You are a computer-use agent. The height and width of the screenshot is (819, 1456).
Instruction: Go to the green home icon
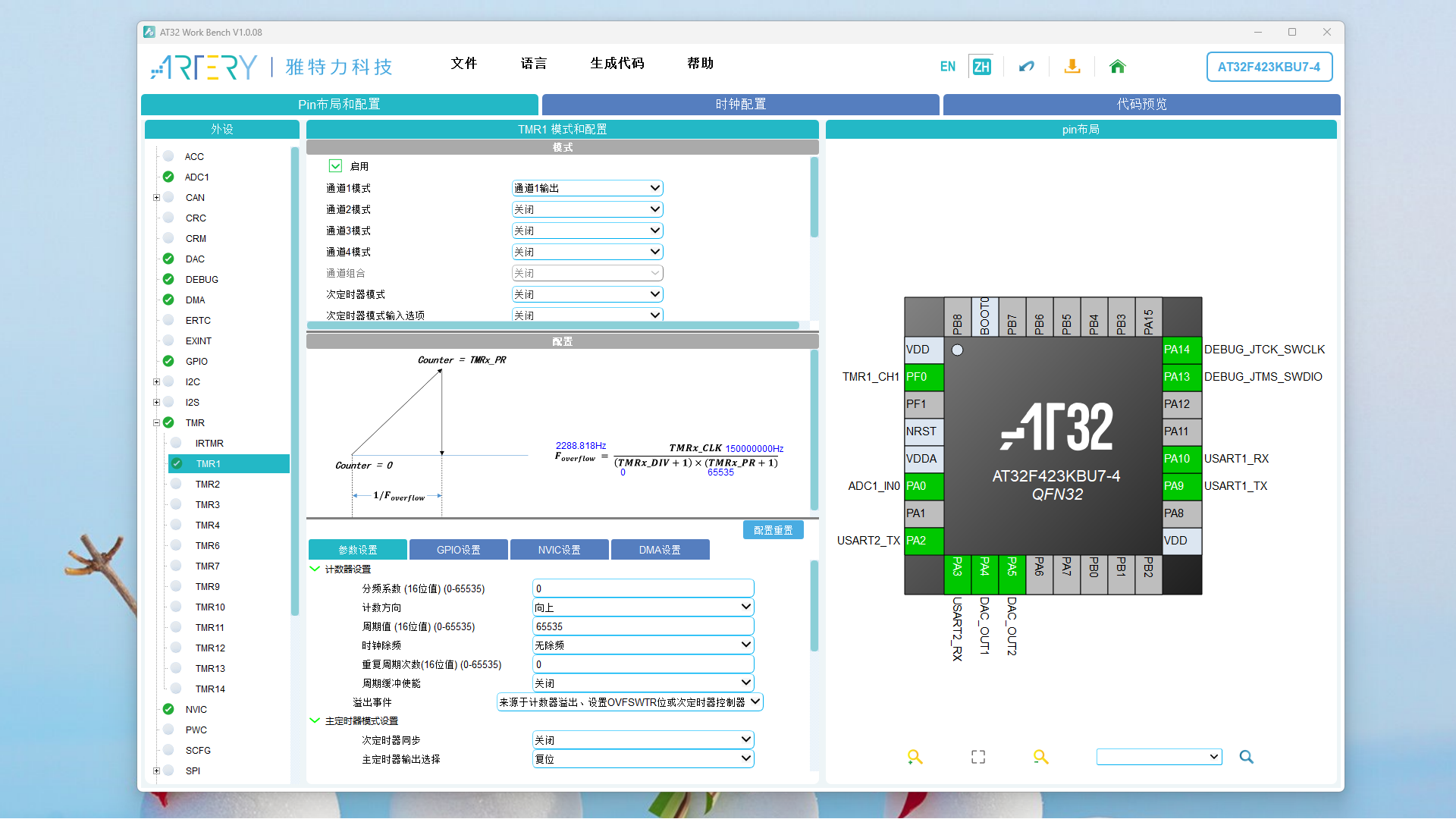(1117, 67)
